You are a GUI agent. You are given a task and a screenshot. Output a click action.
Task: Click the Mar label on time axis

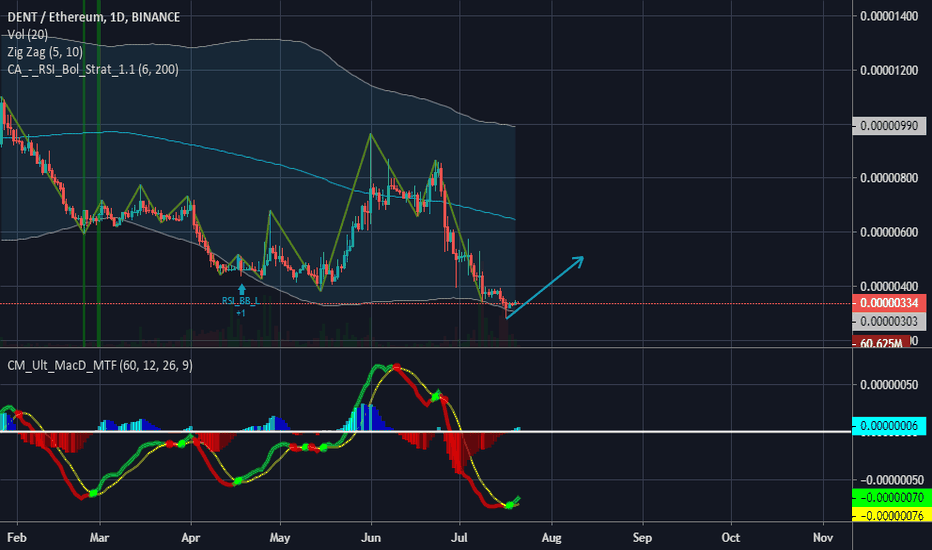99,538
